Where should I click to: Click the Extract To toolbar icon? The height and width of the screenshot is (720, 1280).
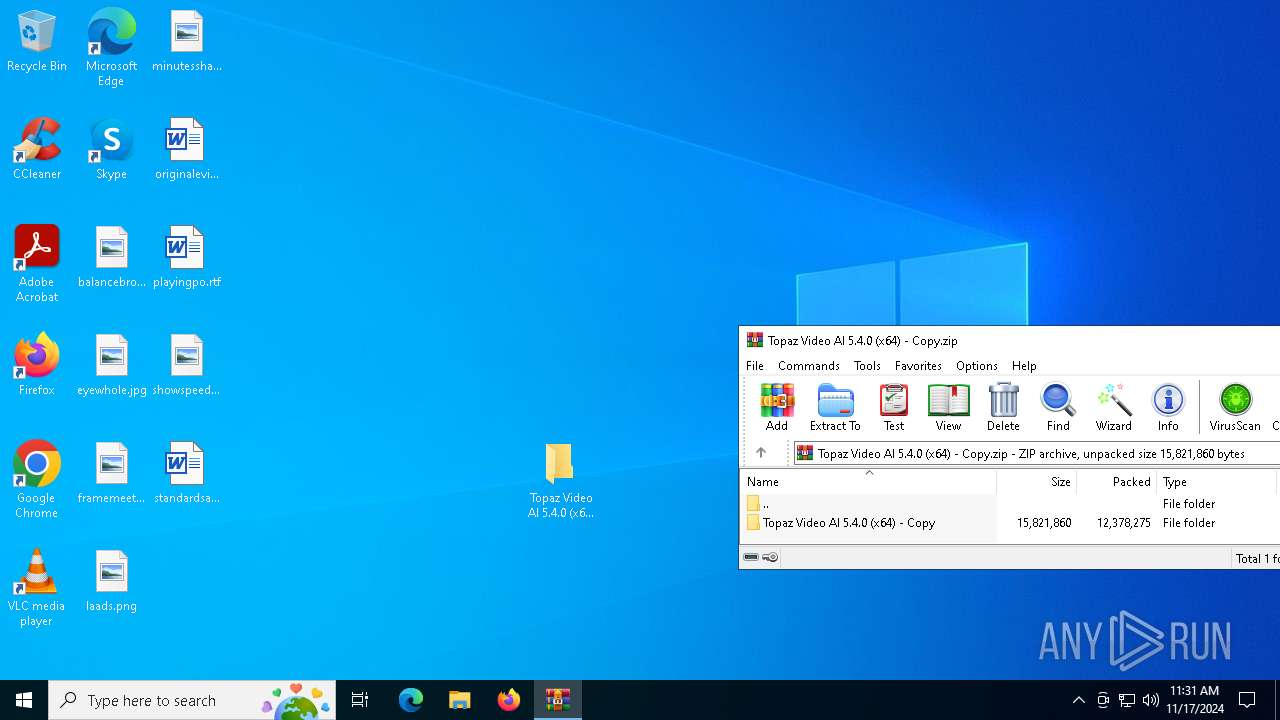(835, 407)
